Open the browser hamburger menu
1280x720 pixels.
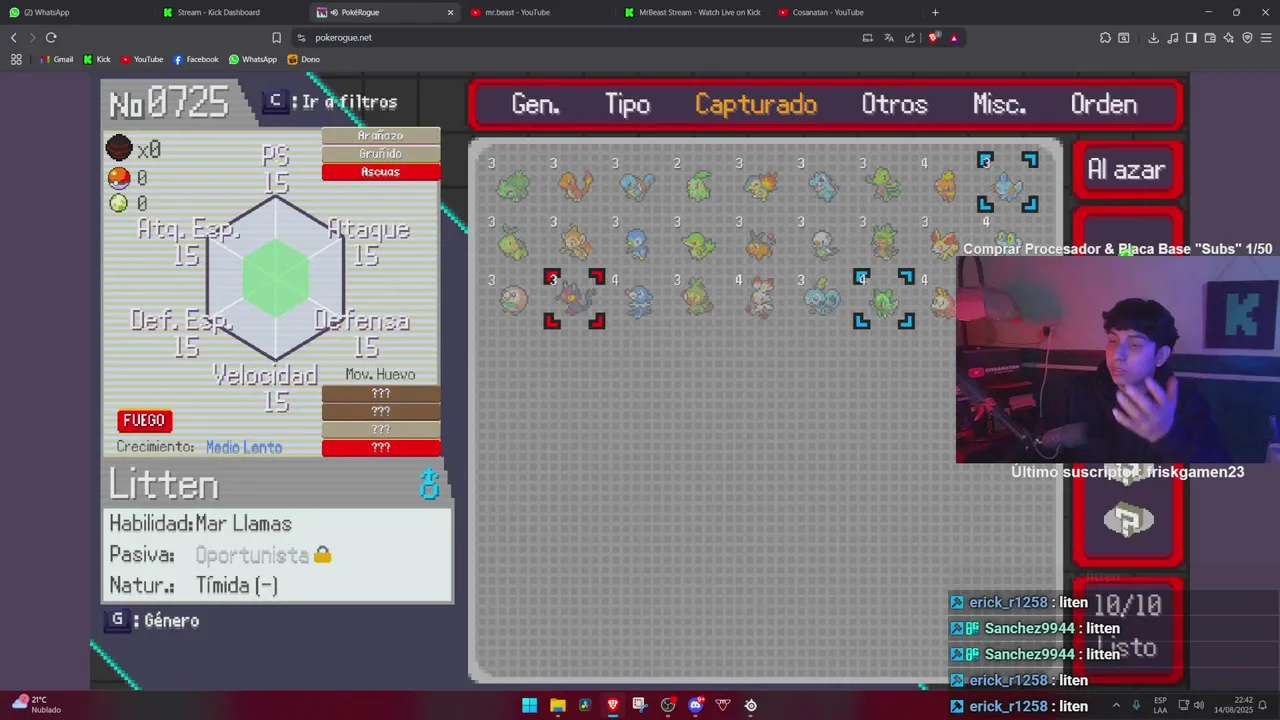(1266, 37)
